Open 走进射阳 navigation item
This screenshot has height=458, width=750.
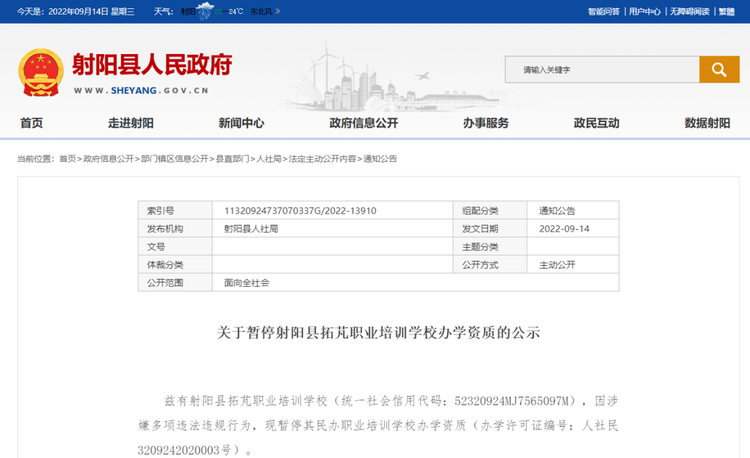131,123
